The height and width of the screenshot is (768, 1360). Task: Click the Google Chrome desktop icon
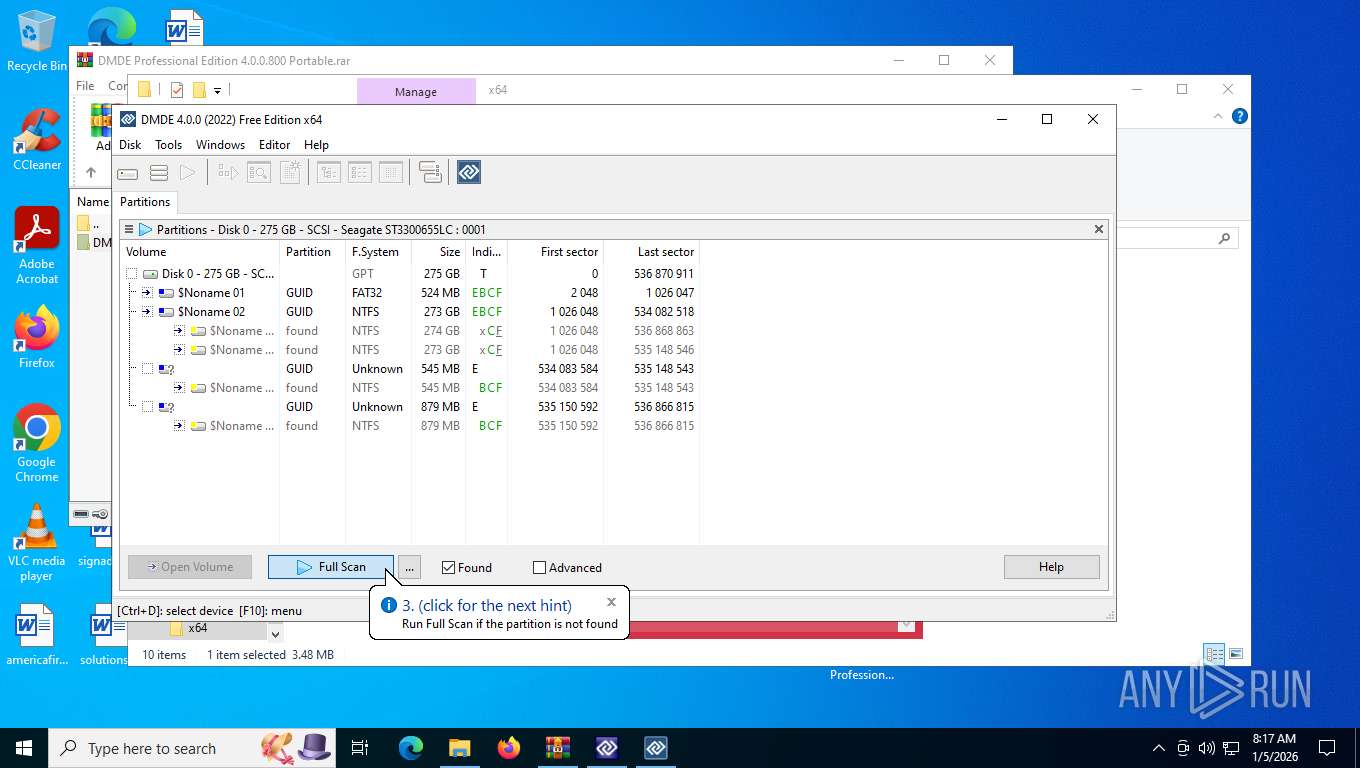click(x=37, y=443)
